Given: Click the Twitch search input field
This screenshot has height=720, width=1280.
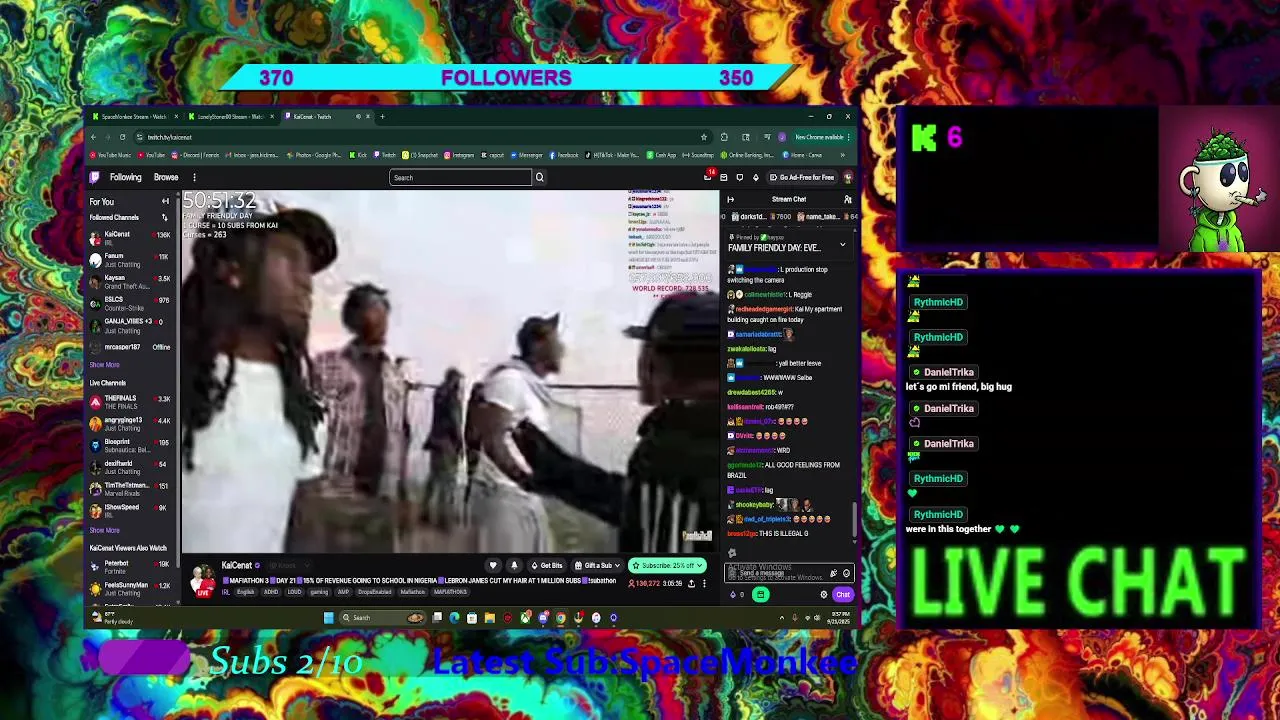Looking at the screenshot, I should (460, 177).
